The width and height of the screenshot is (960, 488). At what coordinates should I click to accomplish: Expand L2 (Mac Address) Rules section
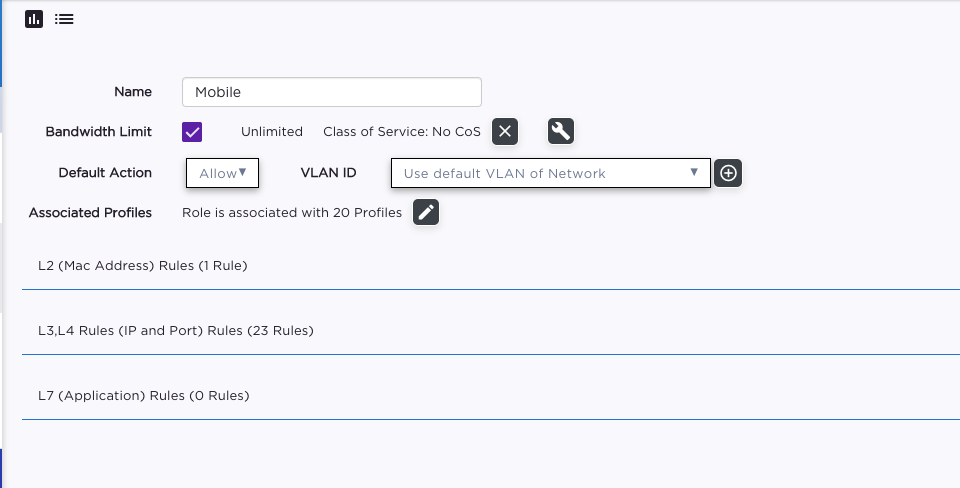click(x=142, y=266)
